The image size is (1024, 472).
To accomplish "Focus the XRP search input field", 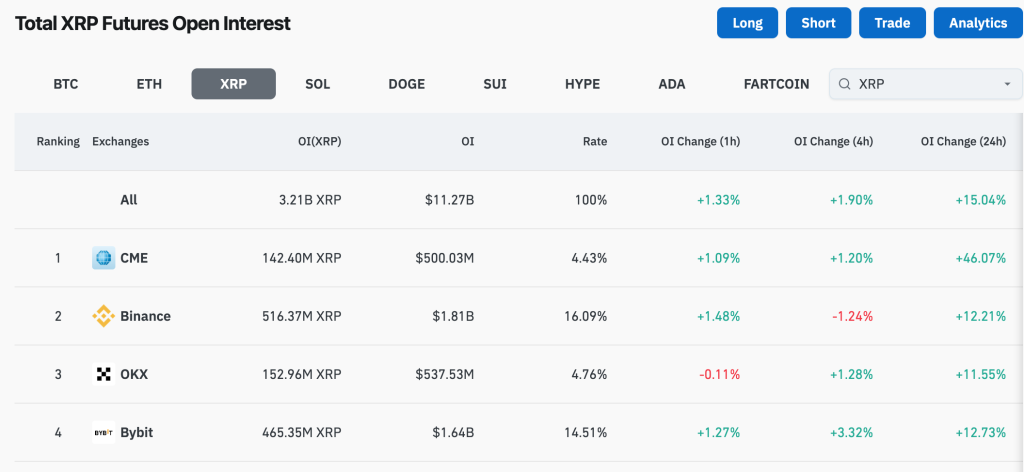I will [x=926, y=84].
